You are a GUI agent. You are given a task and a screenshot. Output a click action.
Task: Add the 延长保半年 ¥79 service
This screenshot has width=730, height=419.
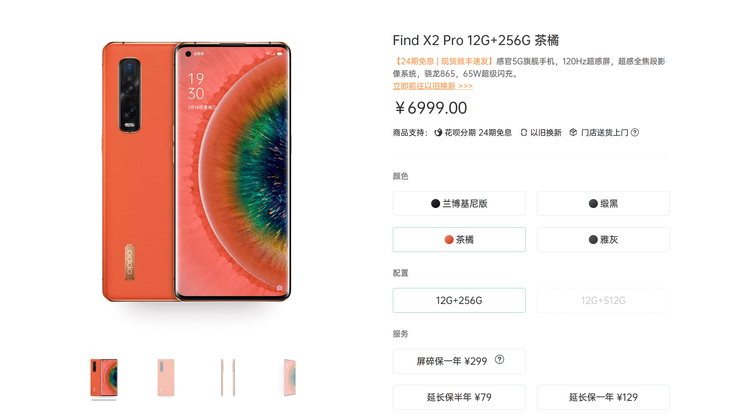click(x=459, y=397)
